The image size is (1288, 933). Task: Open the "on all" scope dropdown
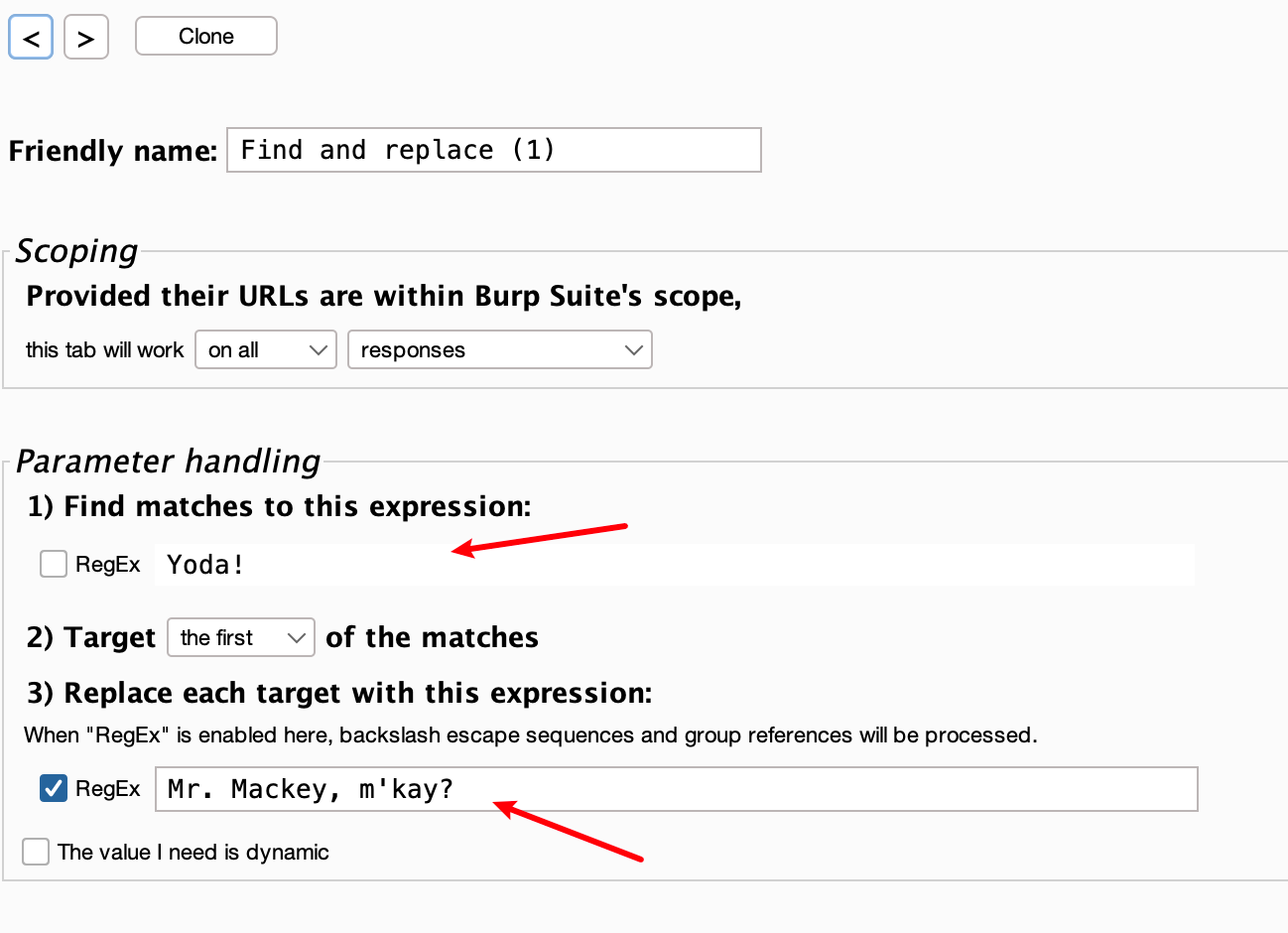point(266,349)
